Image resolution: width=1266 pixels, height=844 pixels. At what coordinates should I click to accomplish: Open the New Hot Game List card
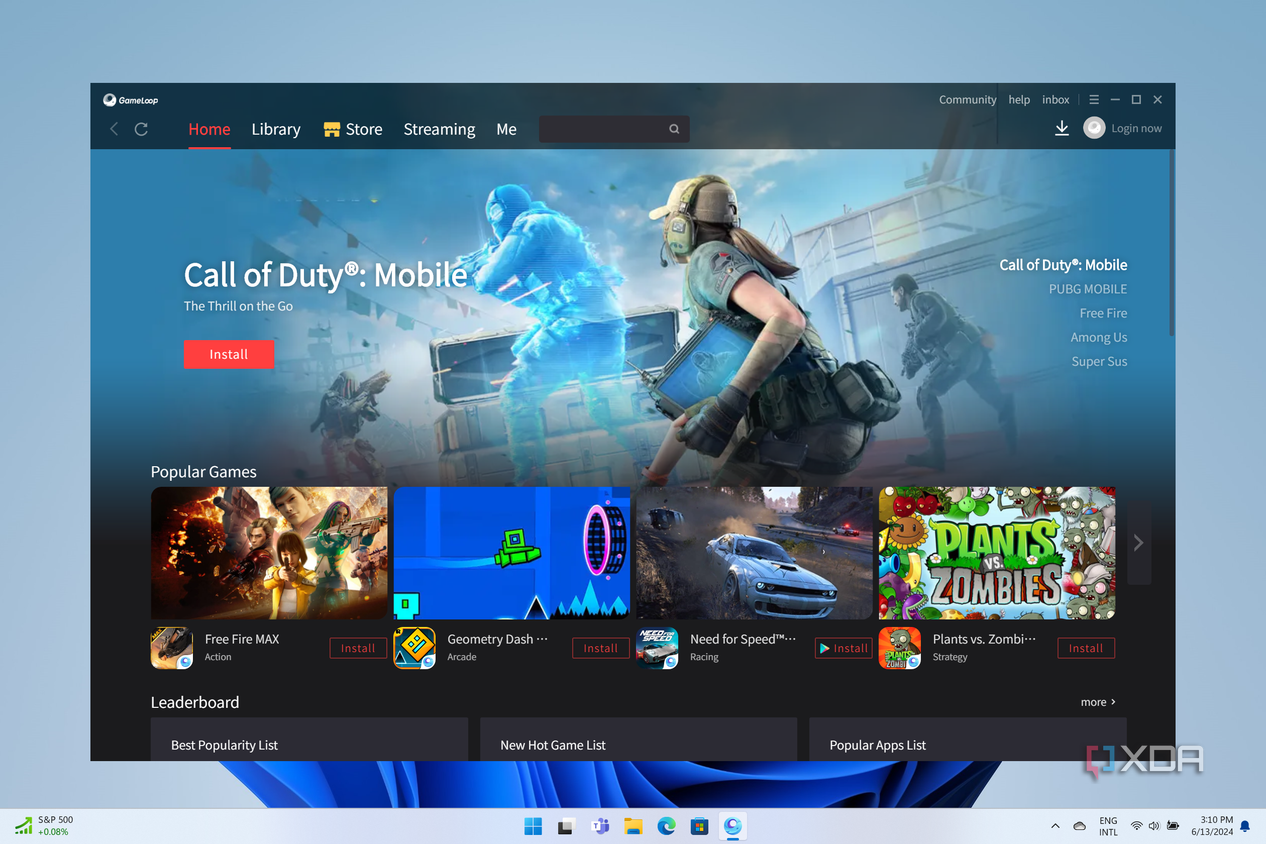coord(638,739)
